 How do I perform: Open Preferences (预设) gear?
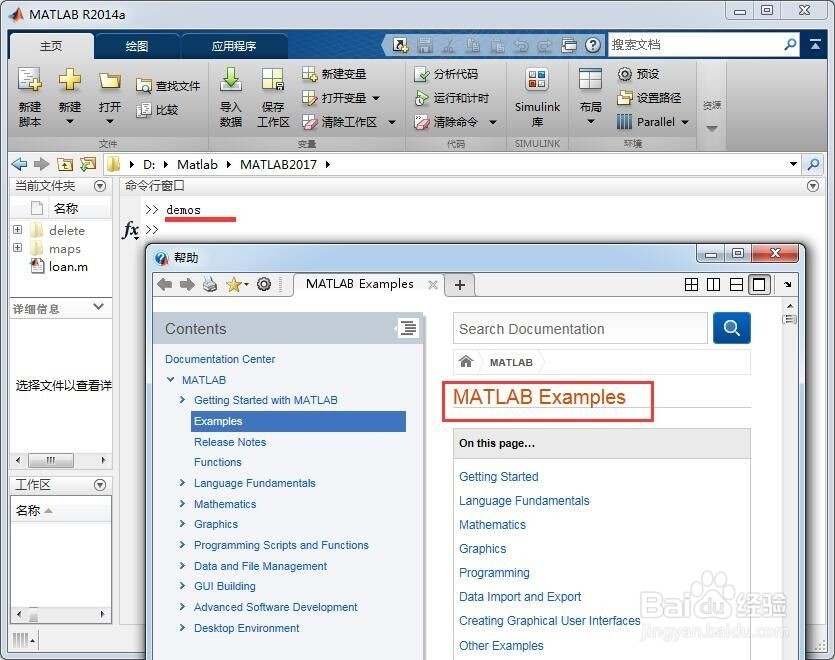(x=638, y=74)
